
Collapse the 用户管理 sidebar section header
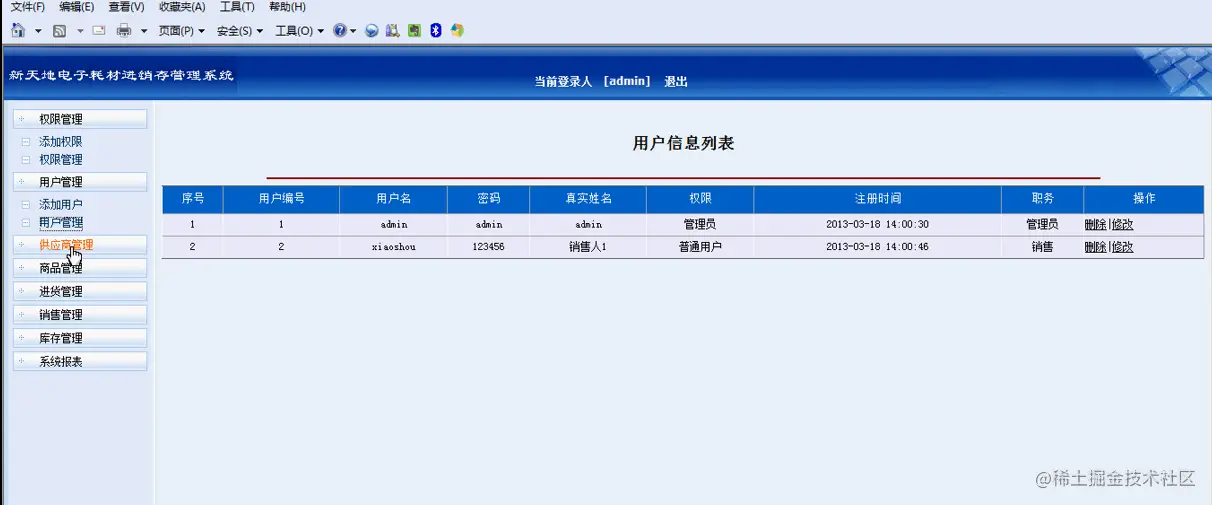coord(80,182)
